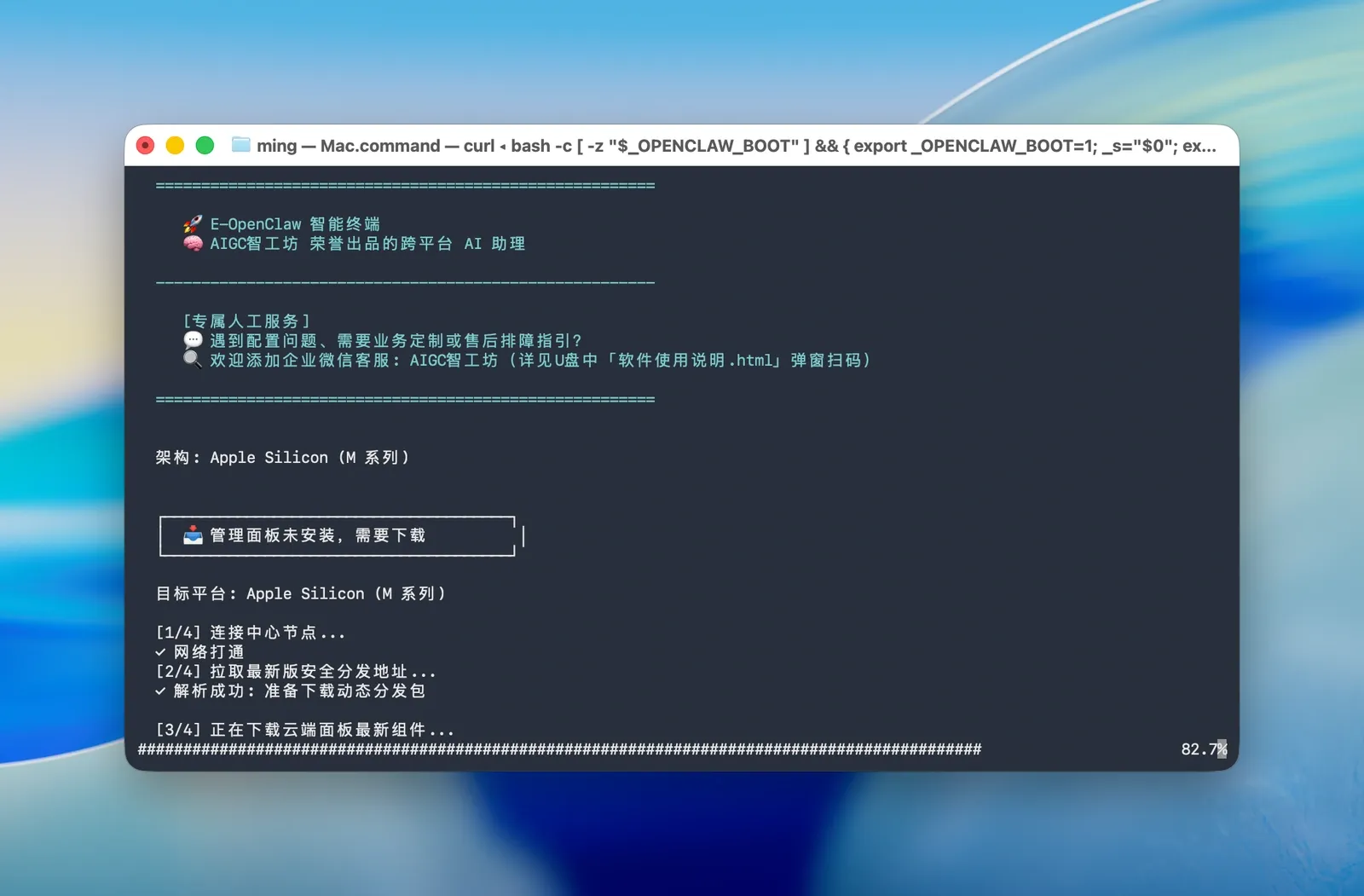The width and height of the screenshot is (1364, 896).
Task: Click the hash-mark download progress bar
Action: pyautogui.click(x=559, y=749)
